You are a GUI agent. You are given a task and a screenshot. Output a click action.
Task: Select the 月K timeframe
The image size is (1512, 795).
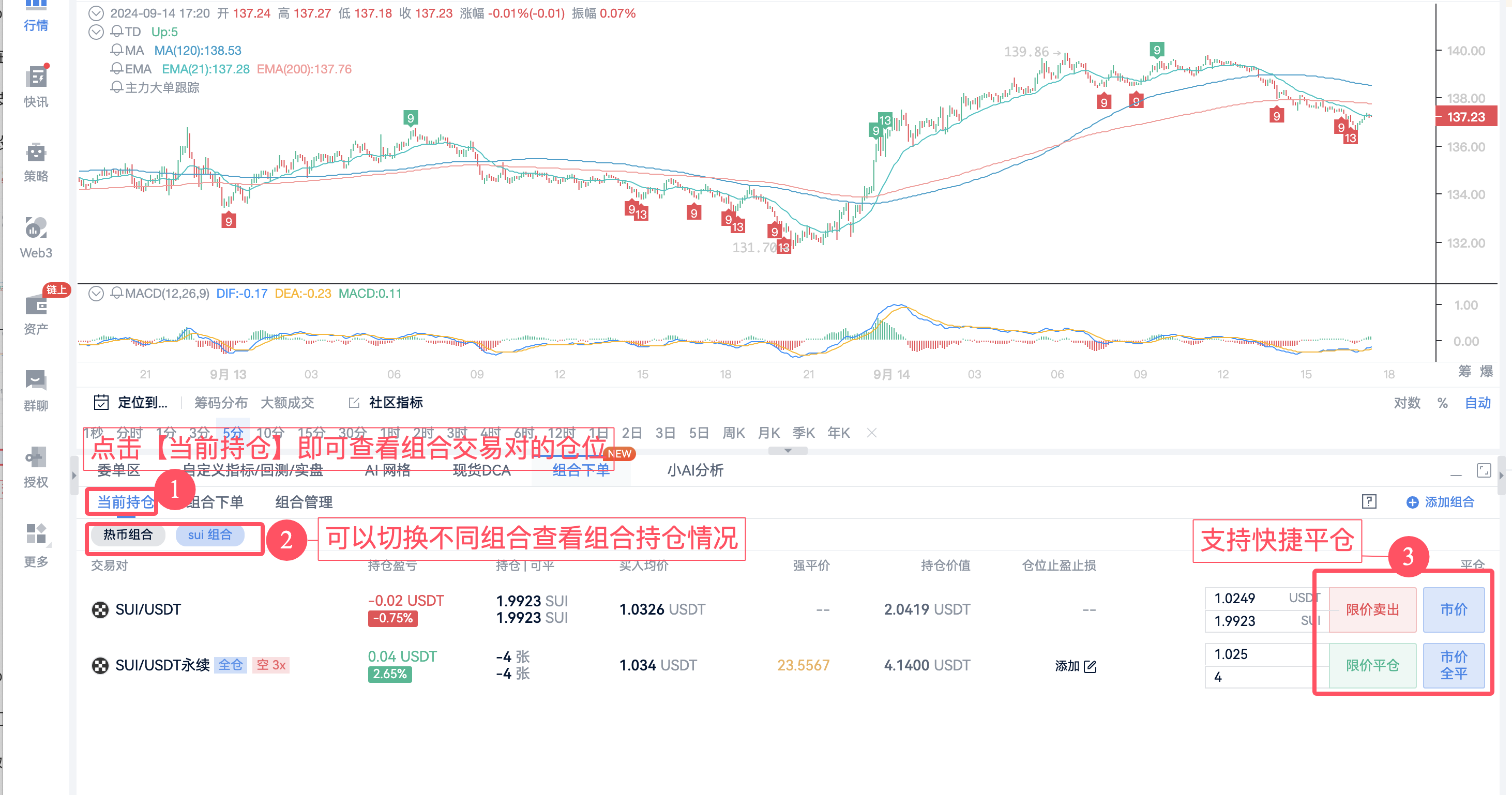pyautogui.click(x=768, y=433)
